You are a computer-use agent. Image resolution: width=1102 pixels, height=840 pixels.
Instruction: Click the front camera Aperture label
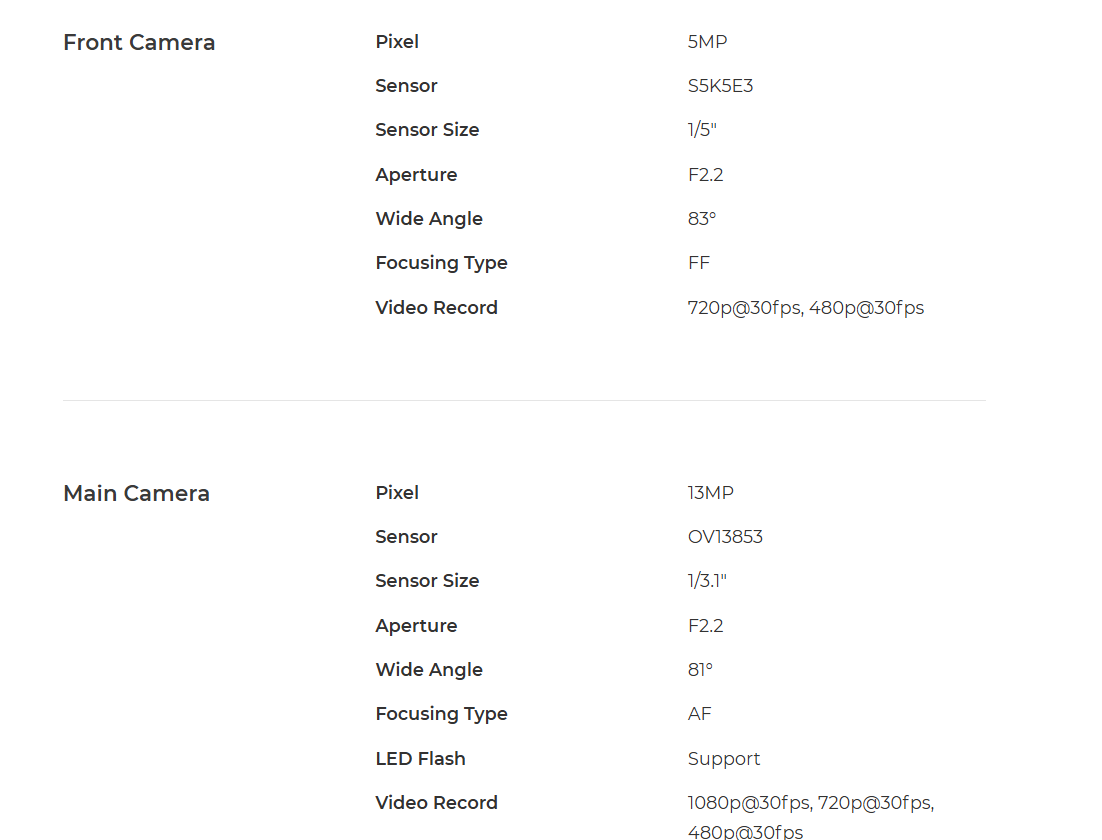(416, 174)
